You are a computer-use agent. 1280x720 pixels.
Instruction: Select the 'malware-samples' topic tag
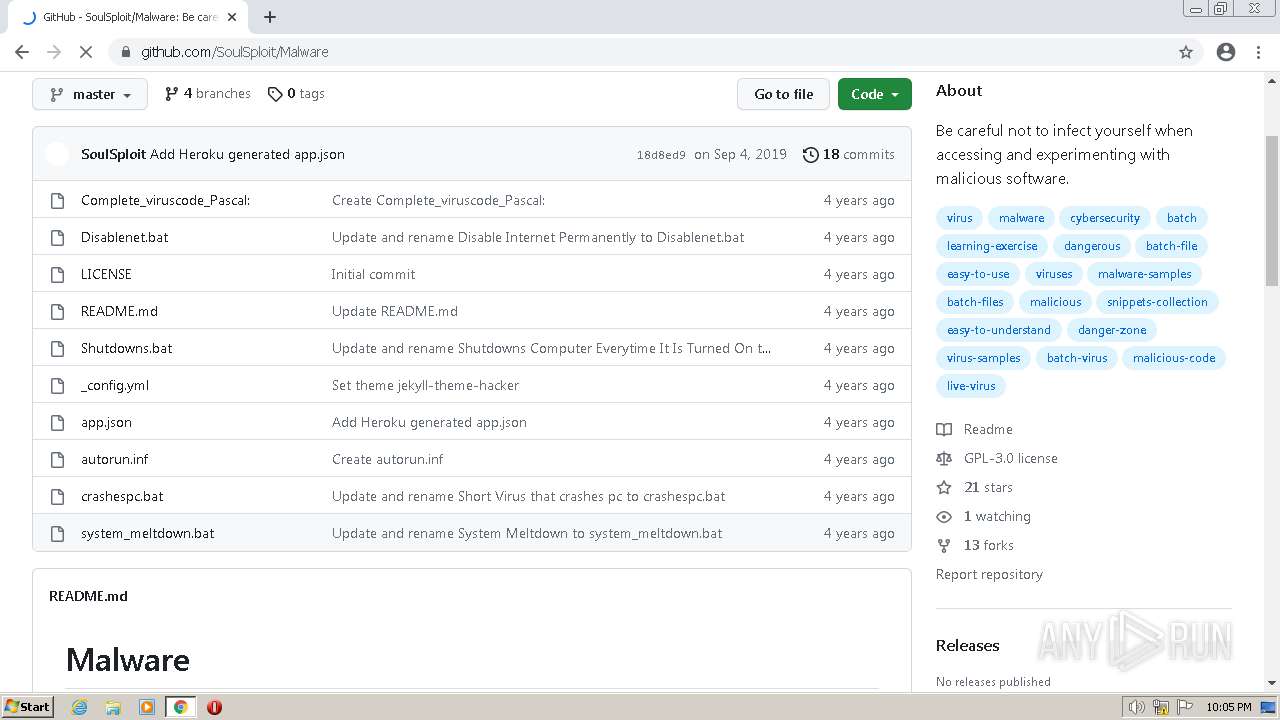(x=1144, y=274)
